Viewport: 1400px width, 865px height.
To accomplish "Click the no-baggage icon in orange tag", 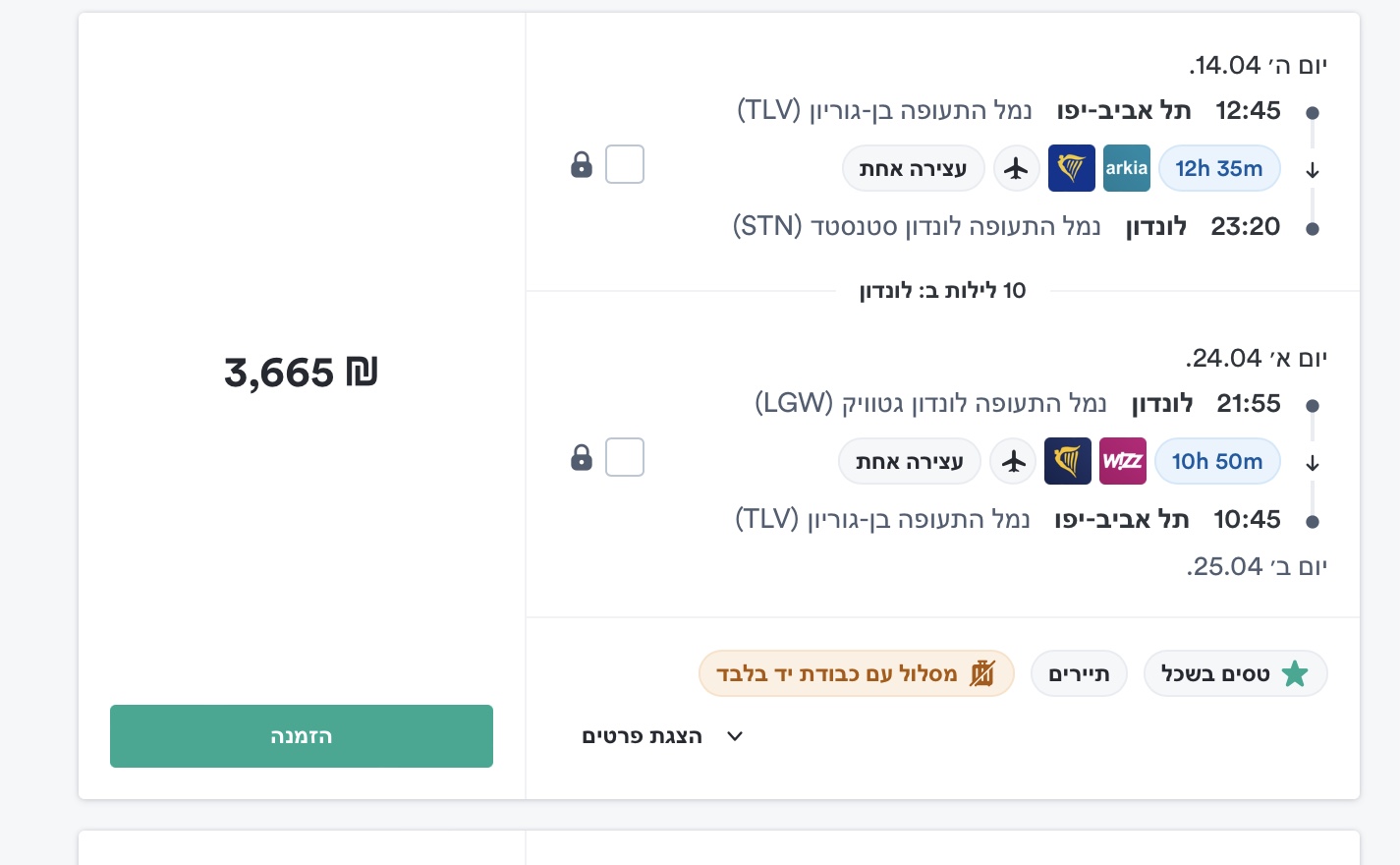I will (981, 673).
